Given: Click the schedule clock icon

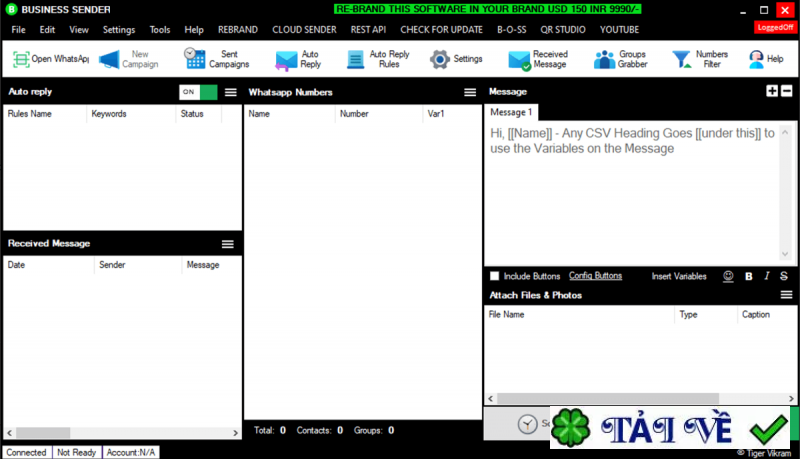Looking at the screenshot, I should tap(528, 424).
